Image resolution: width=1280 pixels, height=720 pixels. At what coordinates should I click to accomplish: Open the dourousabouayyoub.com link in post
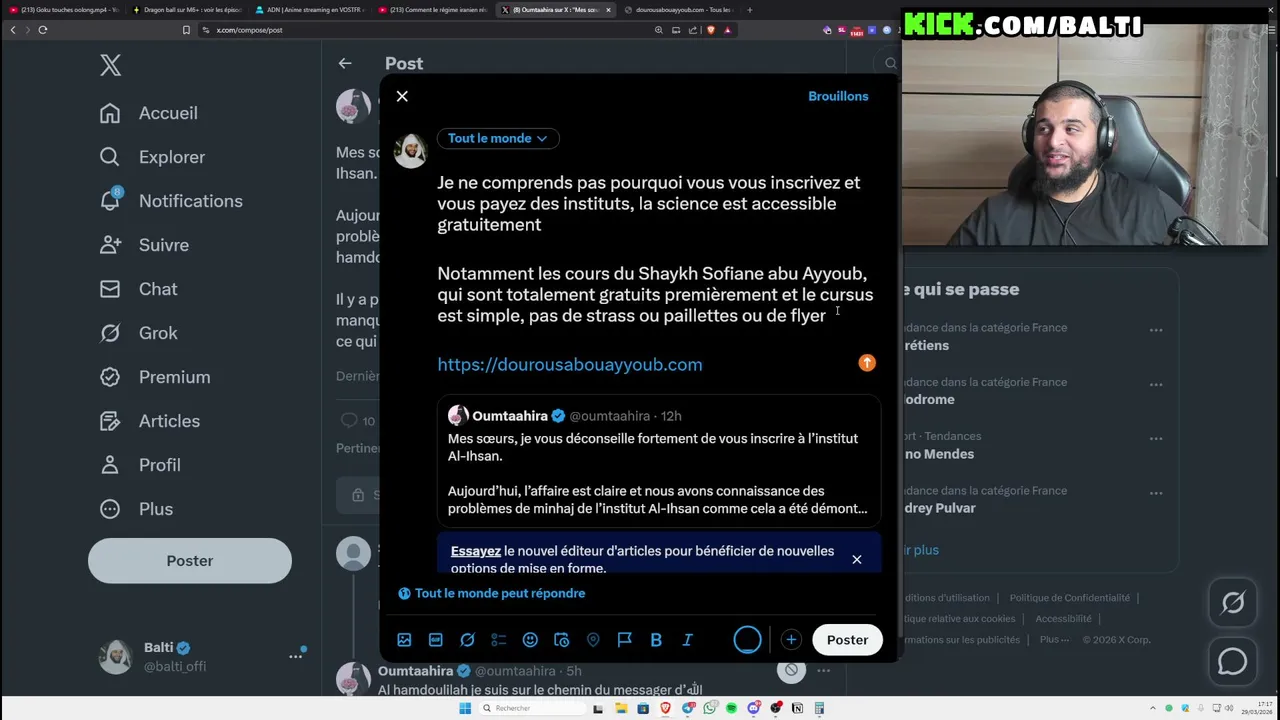[570, 364]
